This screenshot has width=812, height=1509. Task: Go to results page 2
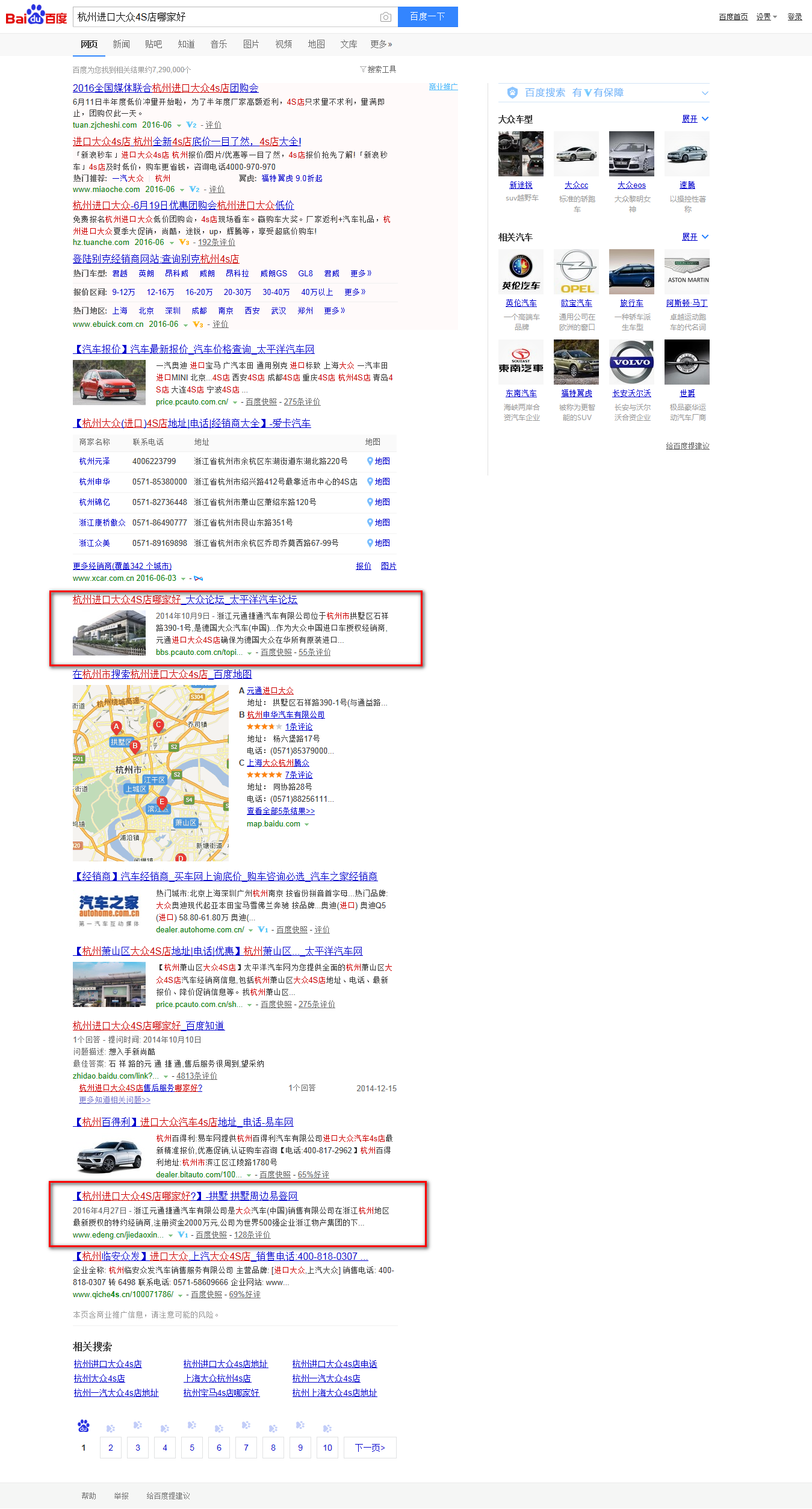click(x=111, y=1448)
